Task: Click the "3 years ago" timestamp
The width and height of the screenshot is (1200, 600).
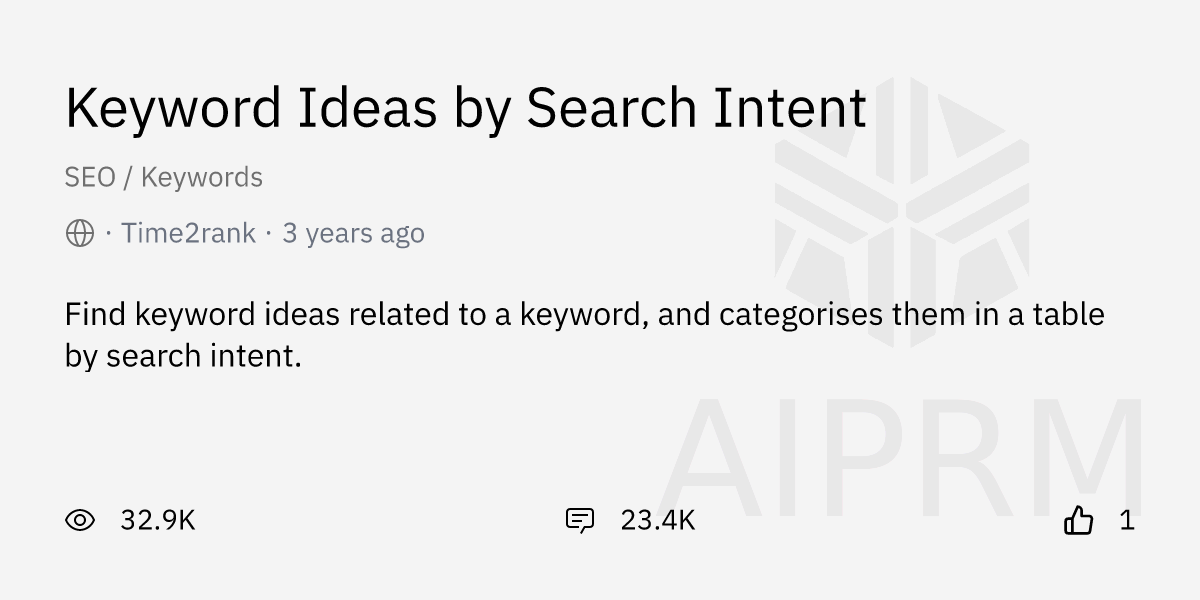Action: point(353,234)
